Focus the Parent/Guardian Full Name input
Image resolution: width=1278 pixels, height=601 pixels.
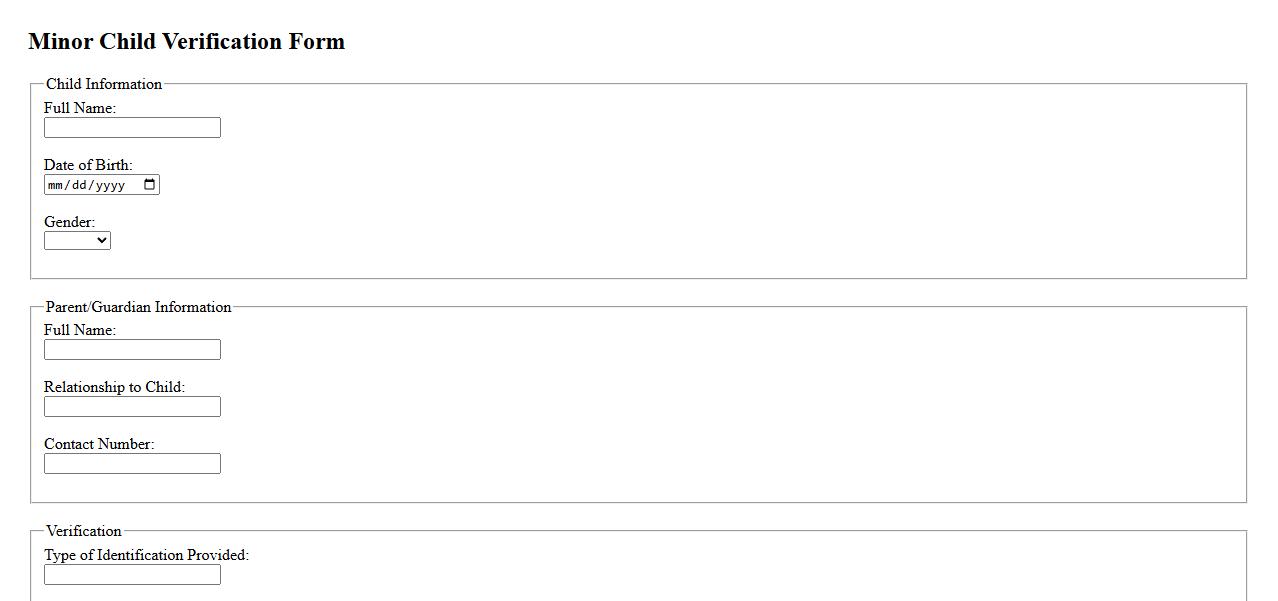[x=132, y=350]
